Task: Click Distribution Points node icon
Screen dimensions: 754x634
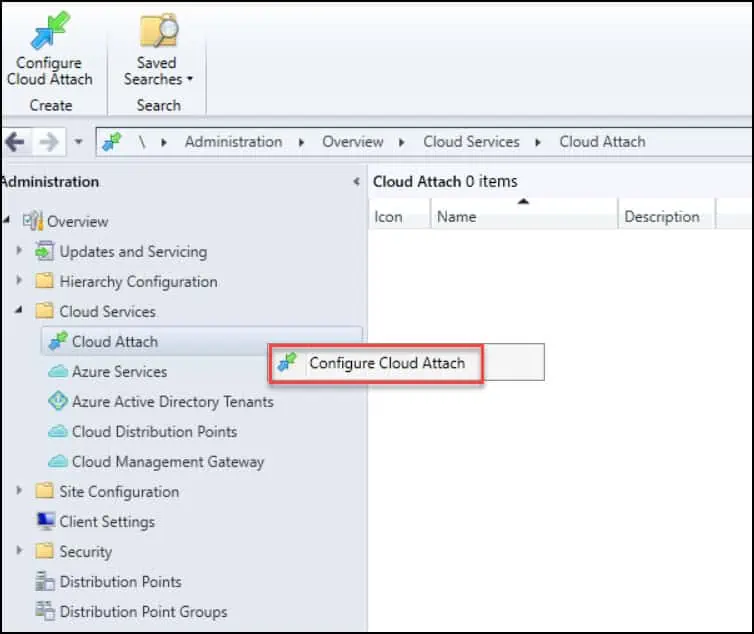Action: click(x=45, y=581)
